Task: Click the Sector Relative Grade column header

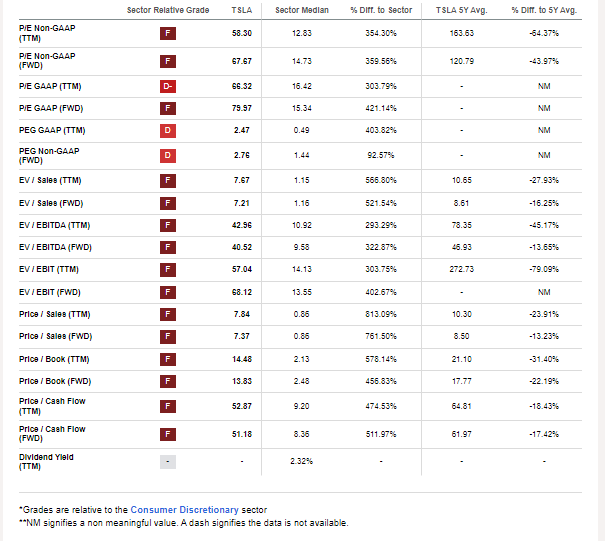Action: point(168,10)
